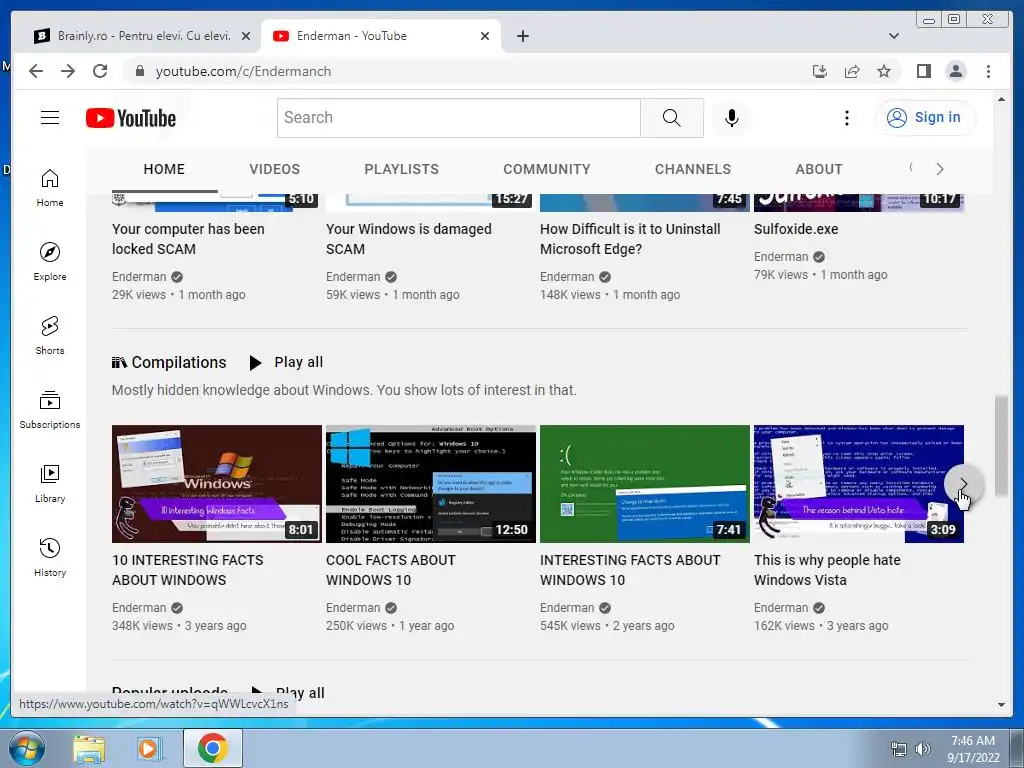Click Enderman channel name under Sulfoxide.exe
The height and width of the screenshot is (768, 1024).
pos(781,257)
